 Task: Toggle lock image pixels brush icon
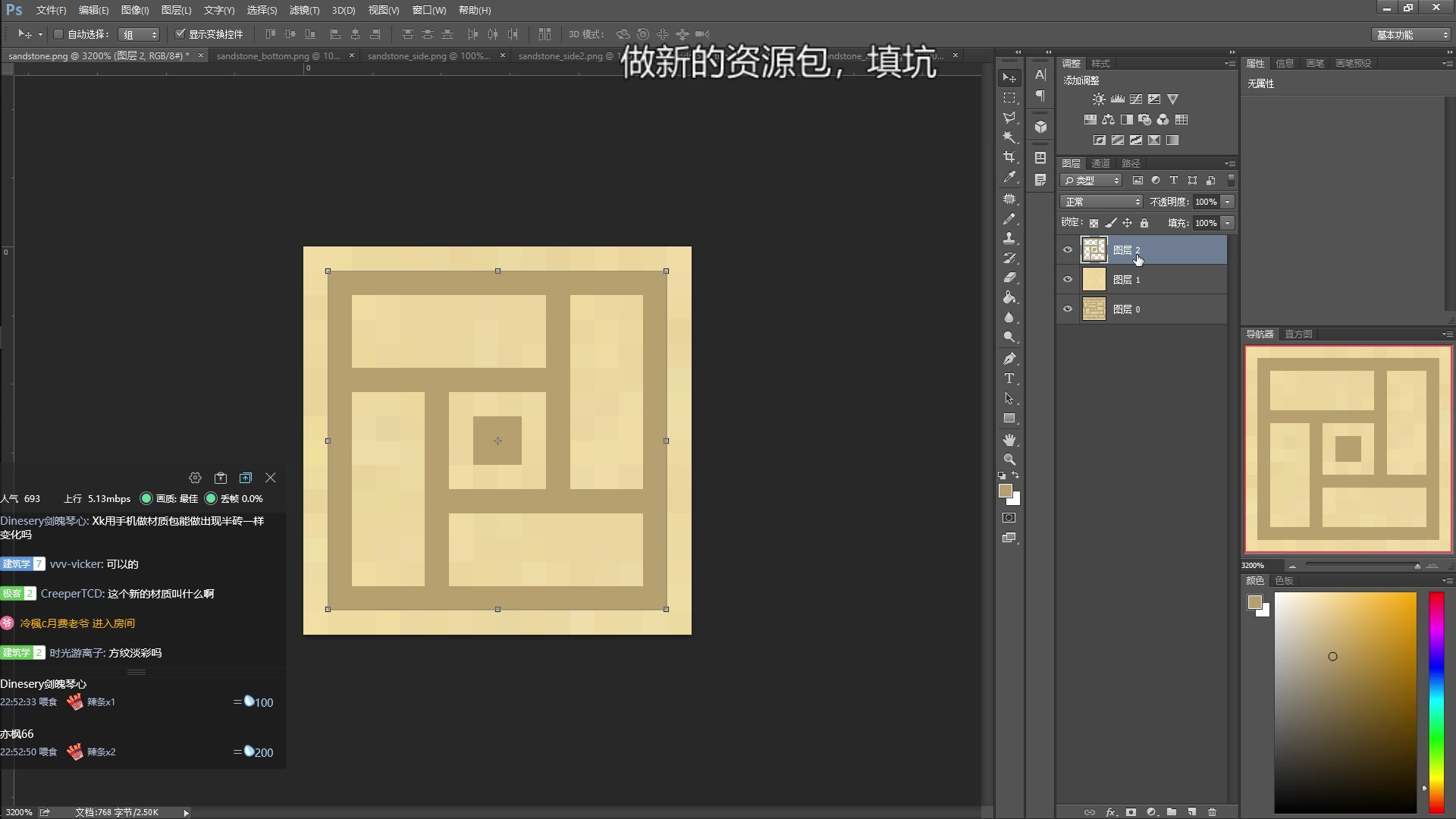[x=1110, y=223]
